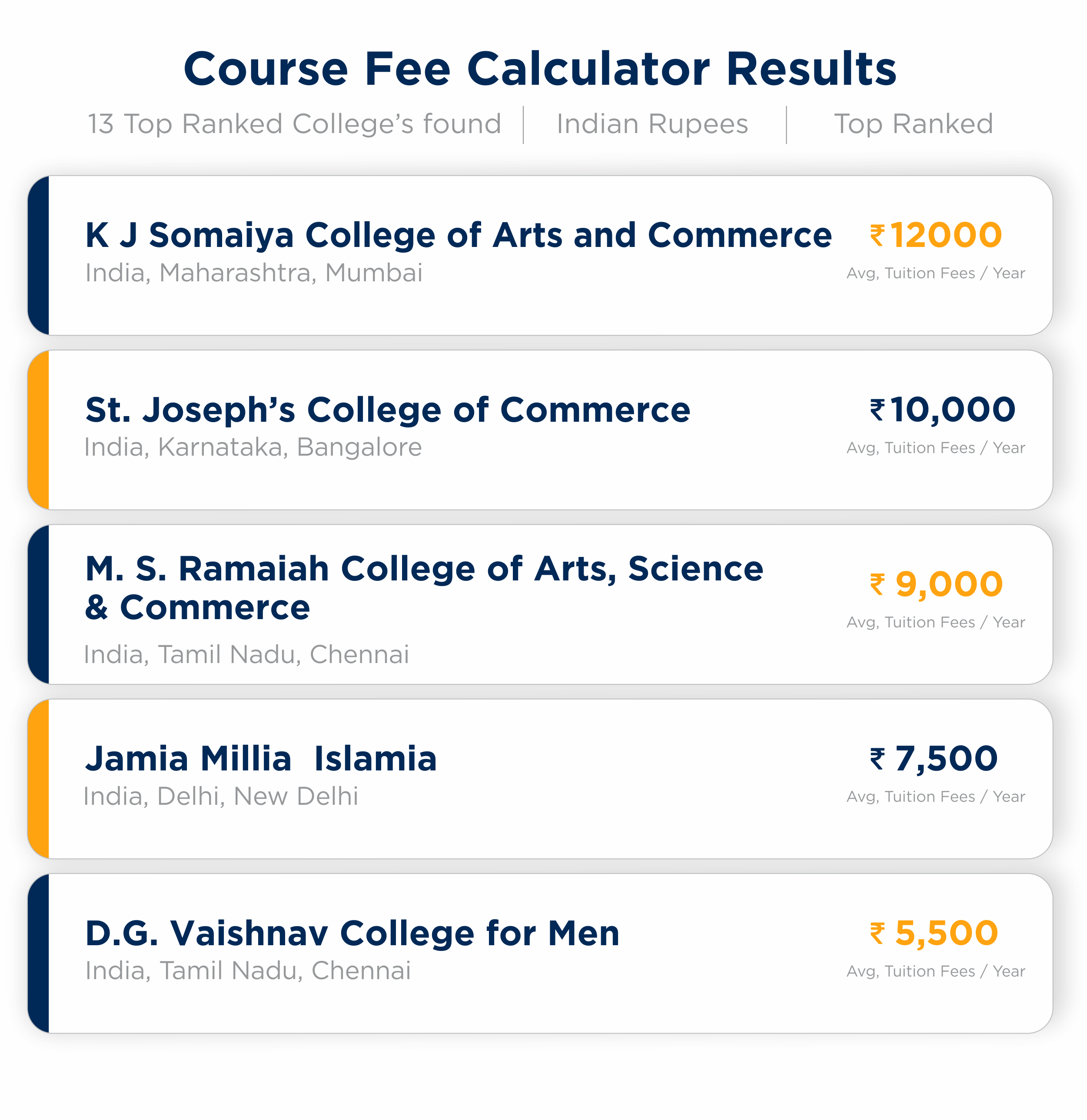Click the Course Fee Calculator Results heading

[540, 69]
